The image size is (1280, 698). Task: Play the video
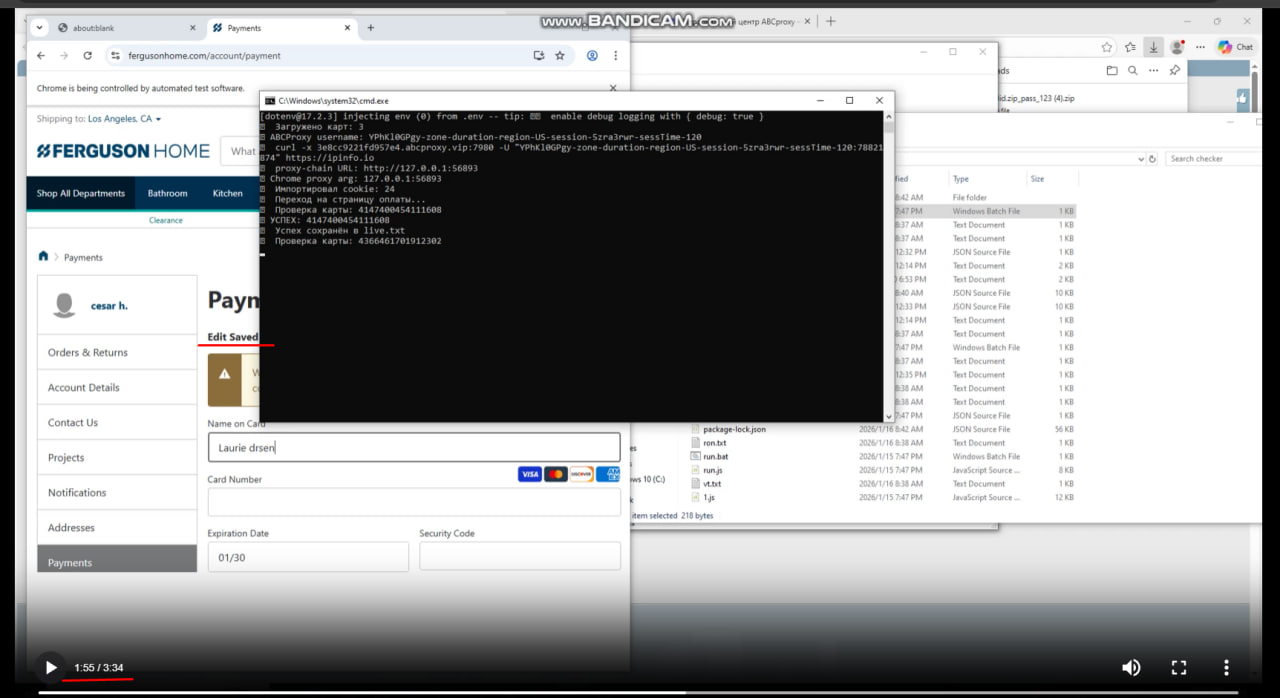pyautogui.click(x=50, y=667)
